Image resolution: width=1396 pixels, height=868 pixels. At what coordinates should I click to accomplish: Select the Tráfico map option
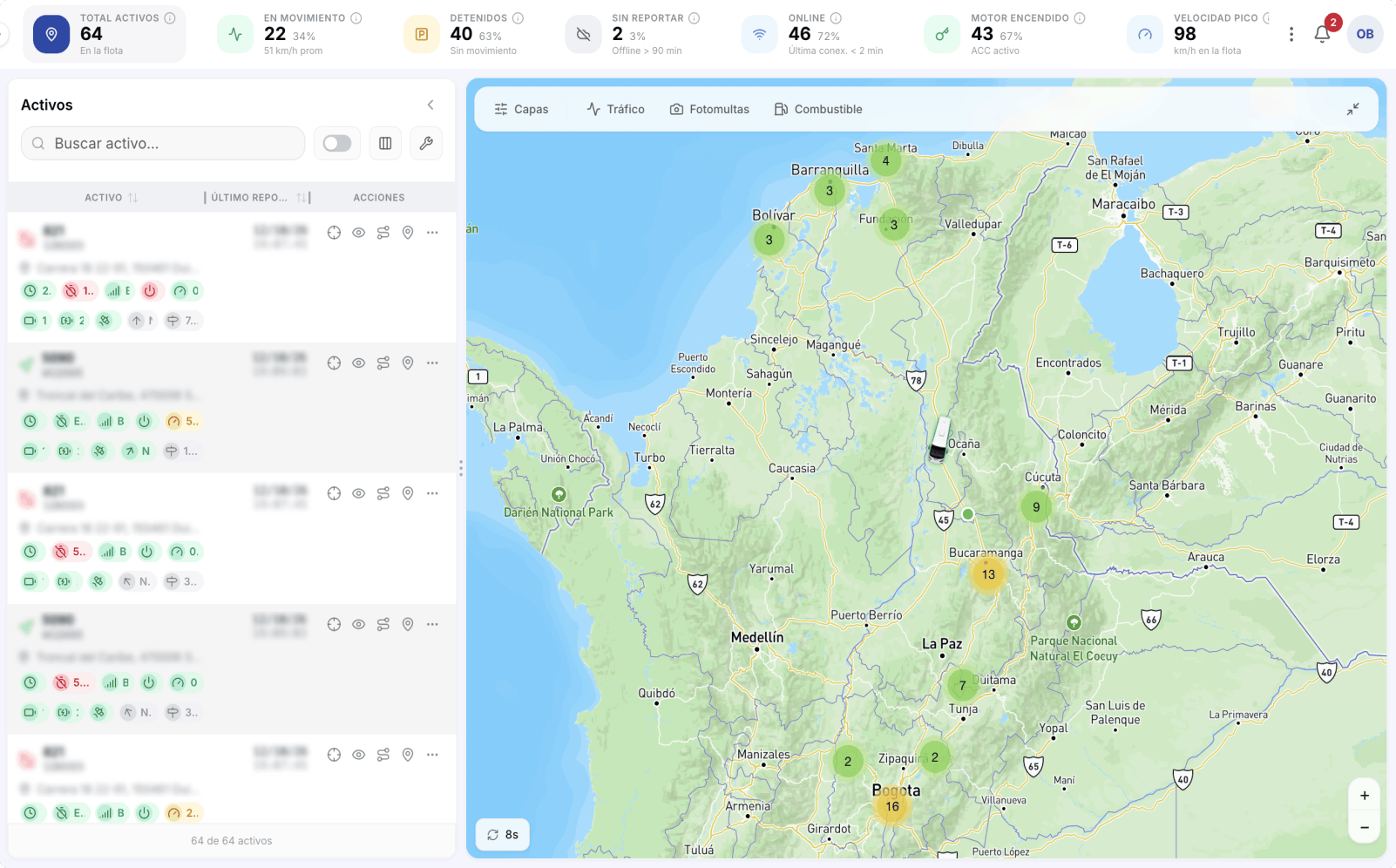click(616, 109)
